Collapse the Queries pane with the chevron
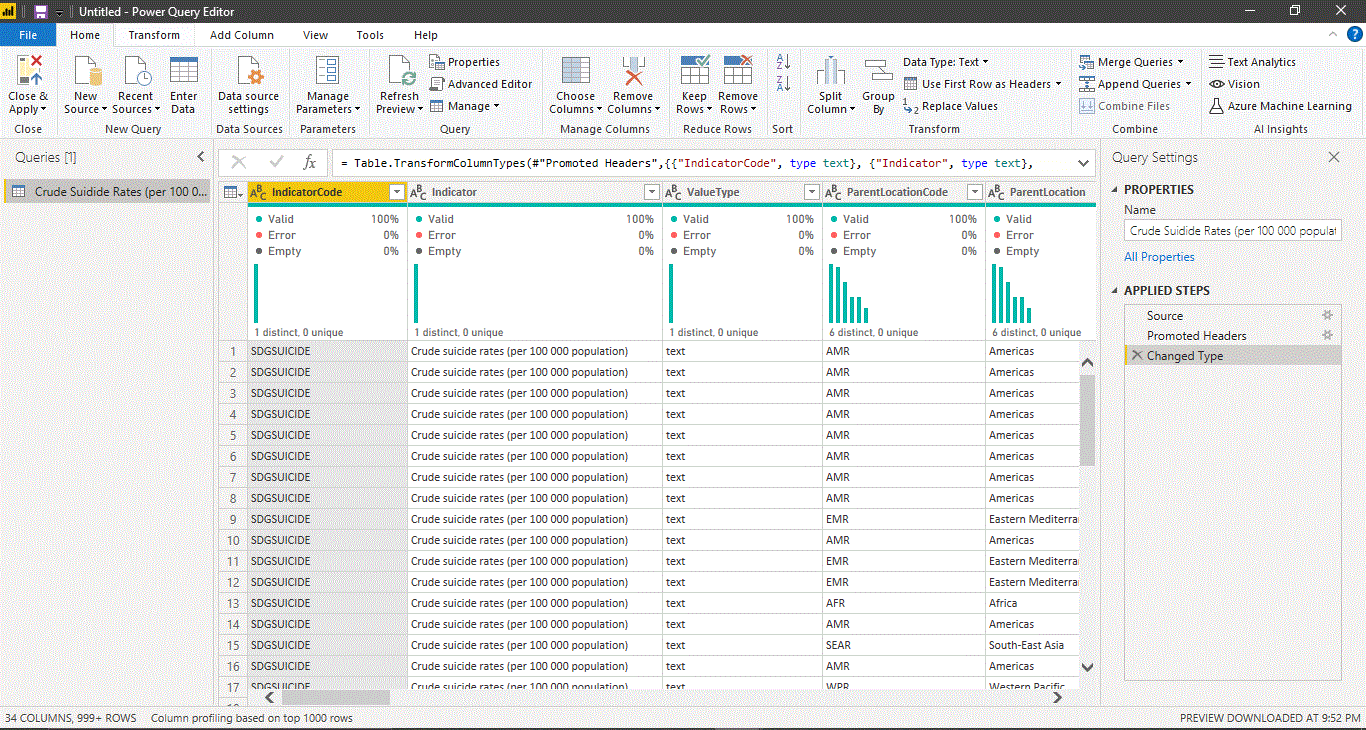 201,157
